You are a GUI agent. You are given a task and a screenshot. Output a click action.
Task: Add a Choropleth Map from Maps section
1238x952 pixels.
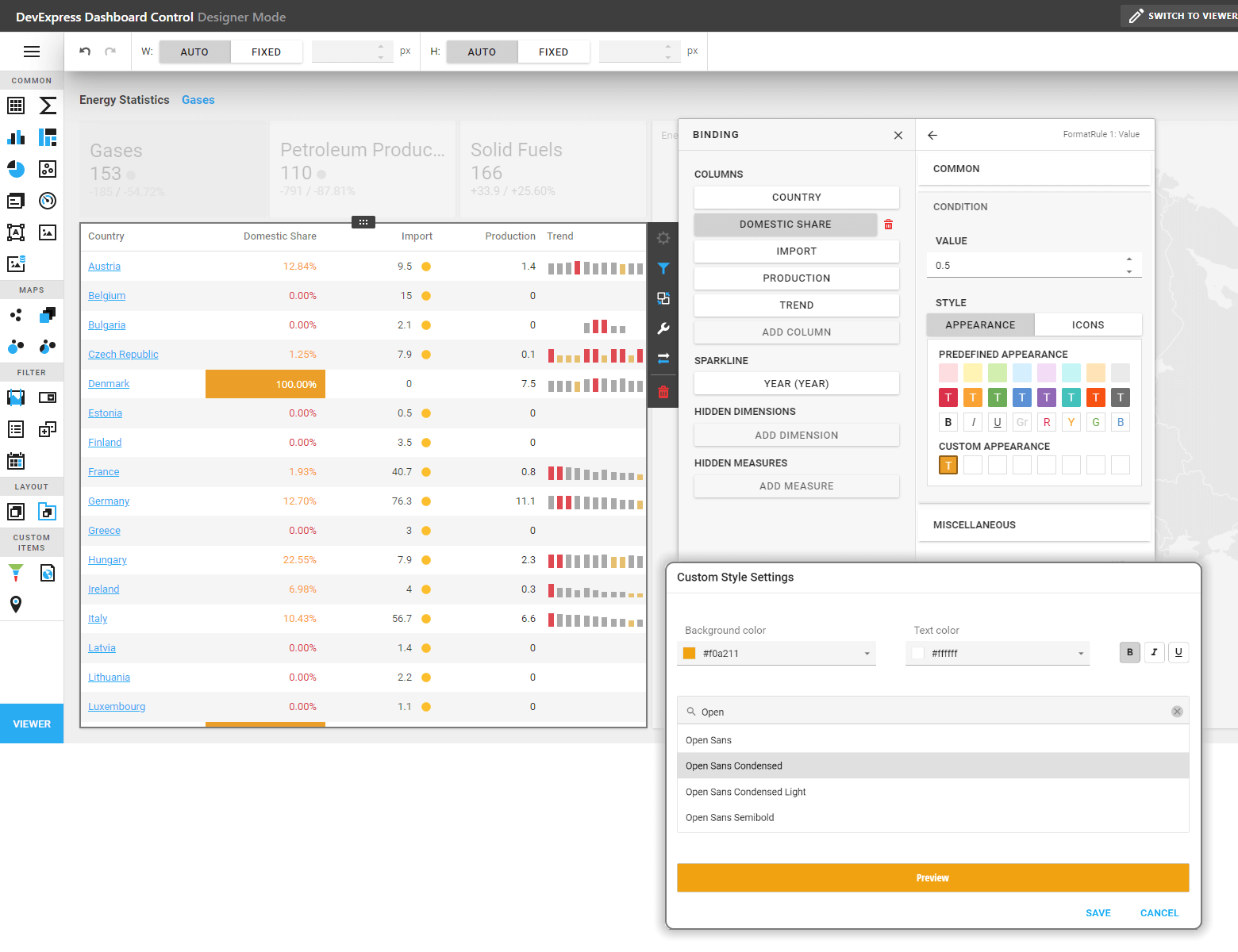click(x=47, y=315)
